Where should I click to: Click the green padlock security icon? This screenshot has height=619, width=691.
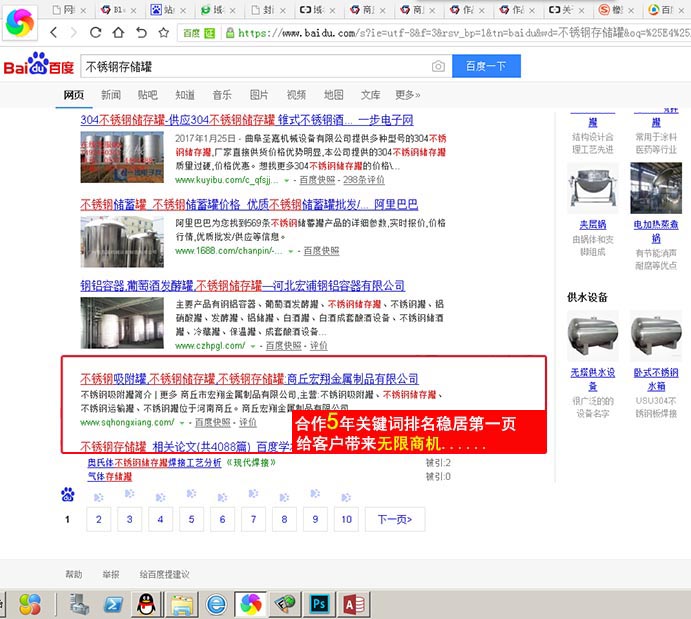pos(230,33)
